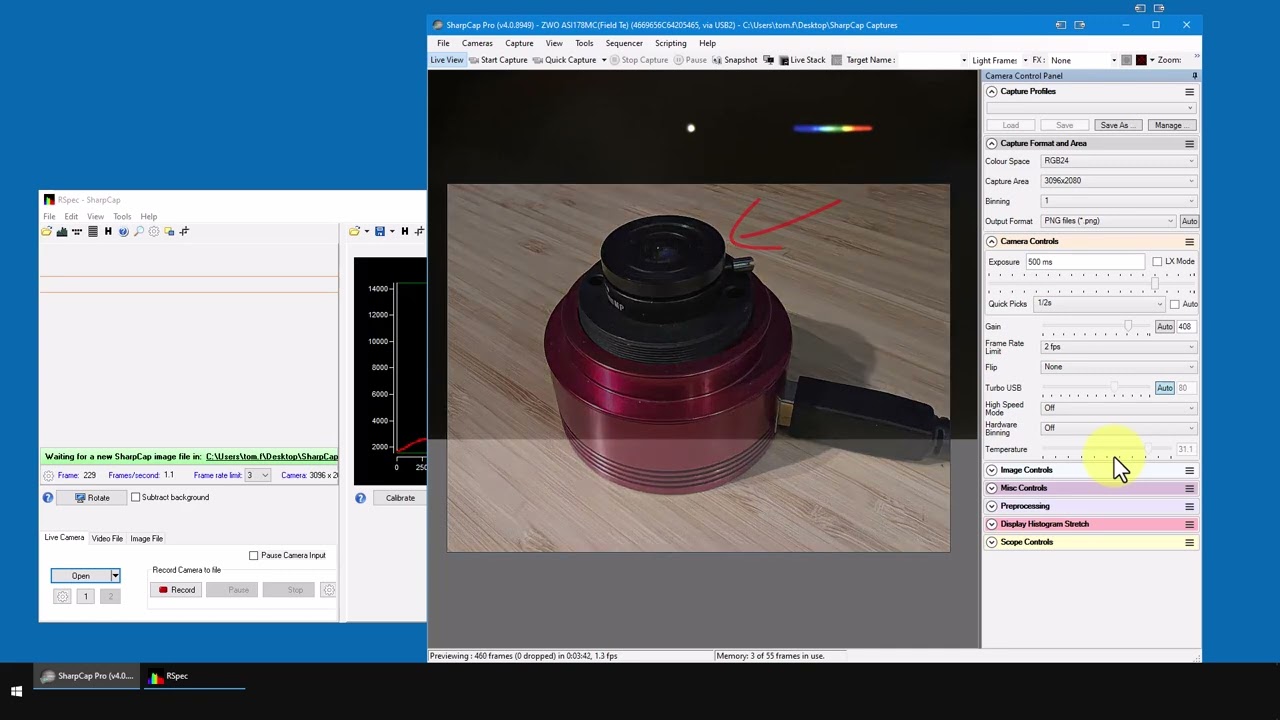Open Output Format dropdown PNG files

(x=1108, y=221)
